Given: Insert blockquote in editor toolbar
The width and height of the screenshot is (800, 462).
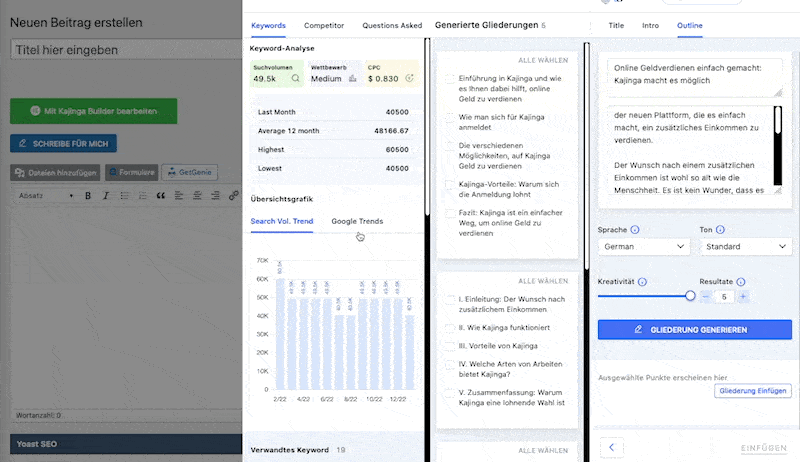Looking at the screenshot, I should 161,196.
